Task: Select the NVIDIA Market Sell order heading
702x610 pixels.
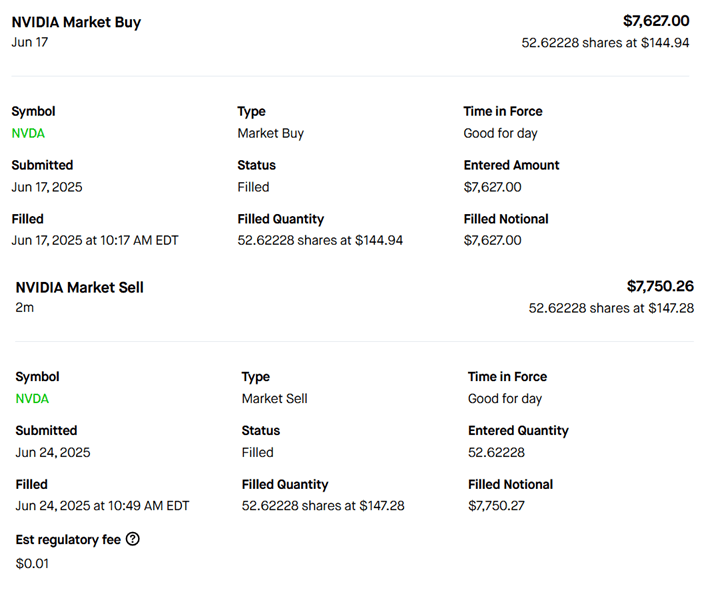Action: point(79,288)
